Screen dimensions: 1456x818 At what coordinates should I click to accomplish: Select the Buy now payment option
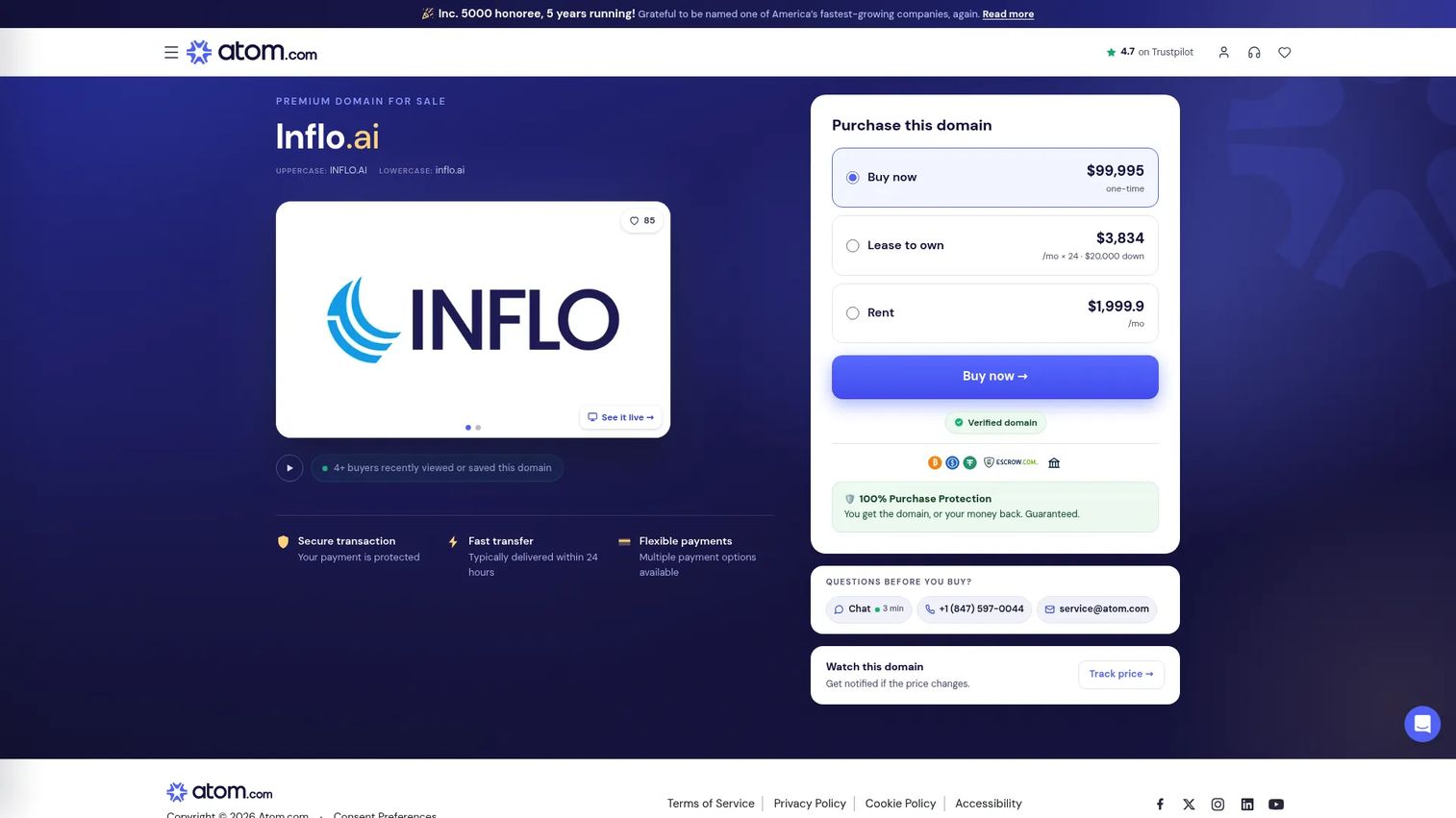(x=995, y=178)
